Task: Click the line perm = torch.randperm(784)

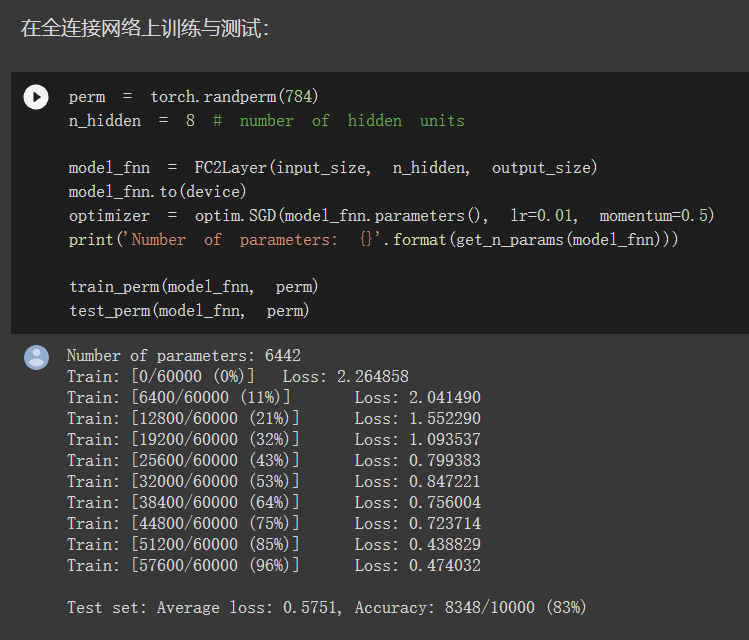Action: pos(193,97)
